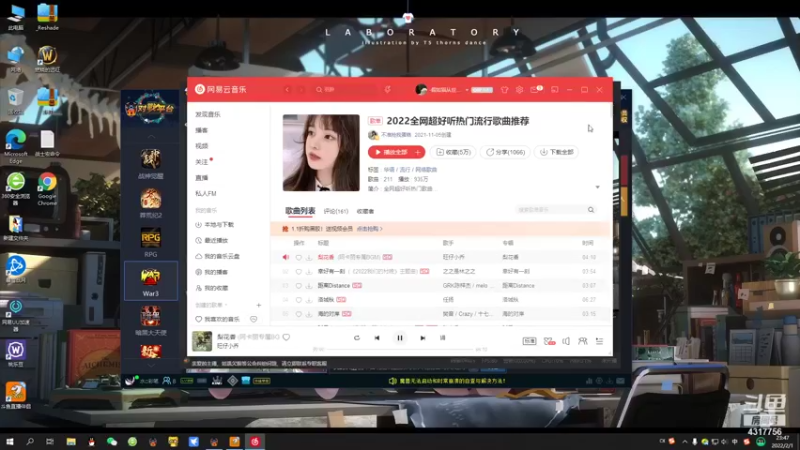Show lyrics with the lyric icon
800x450 pixels.
[x=442, y=338]
